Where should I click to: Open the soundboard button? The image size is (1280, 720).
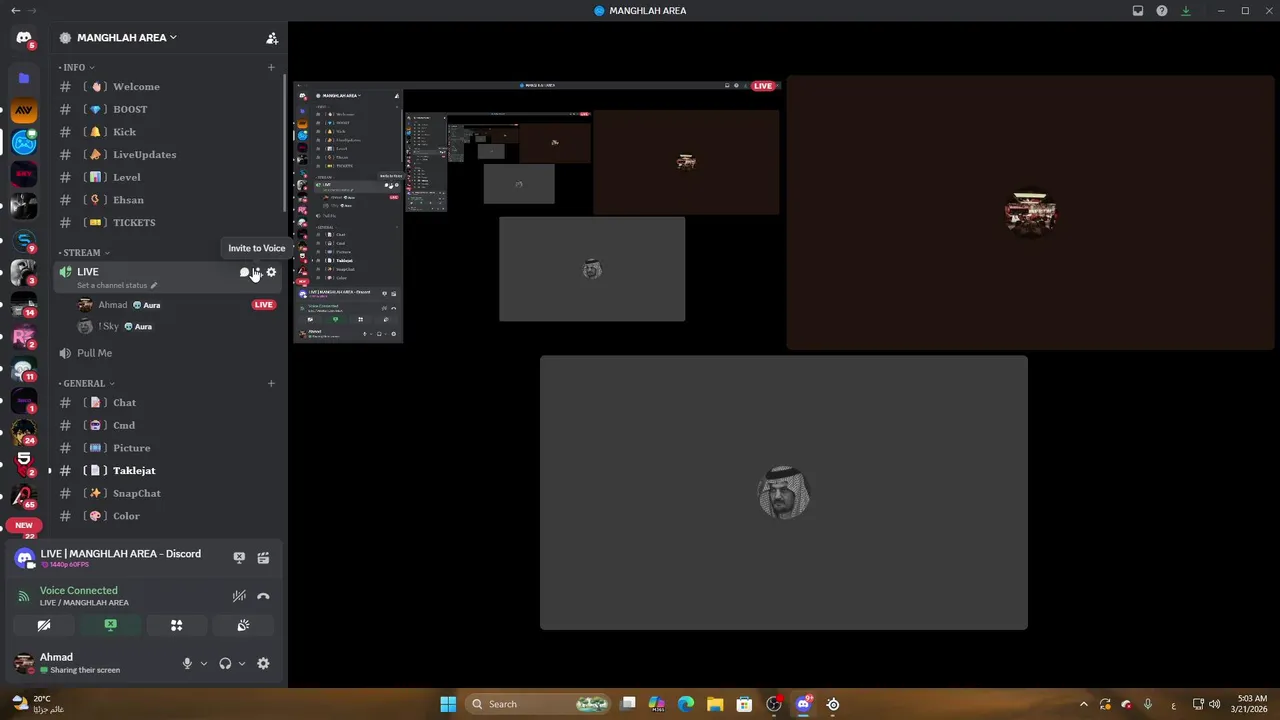tap(243, 625)
